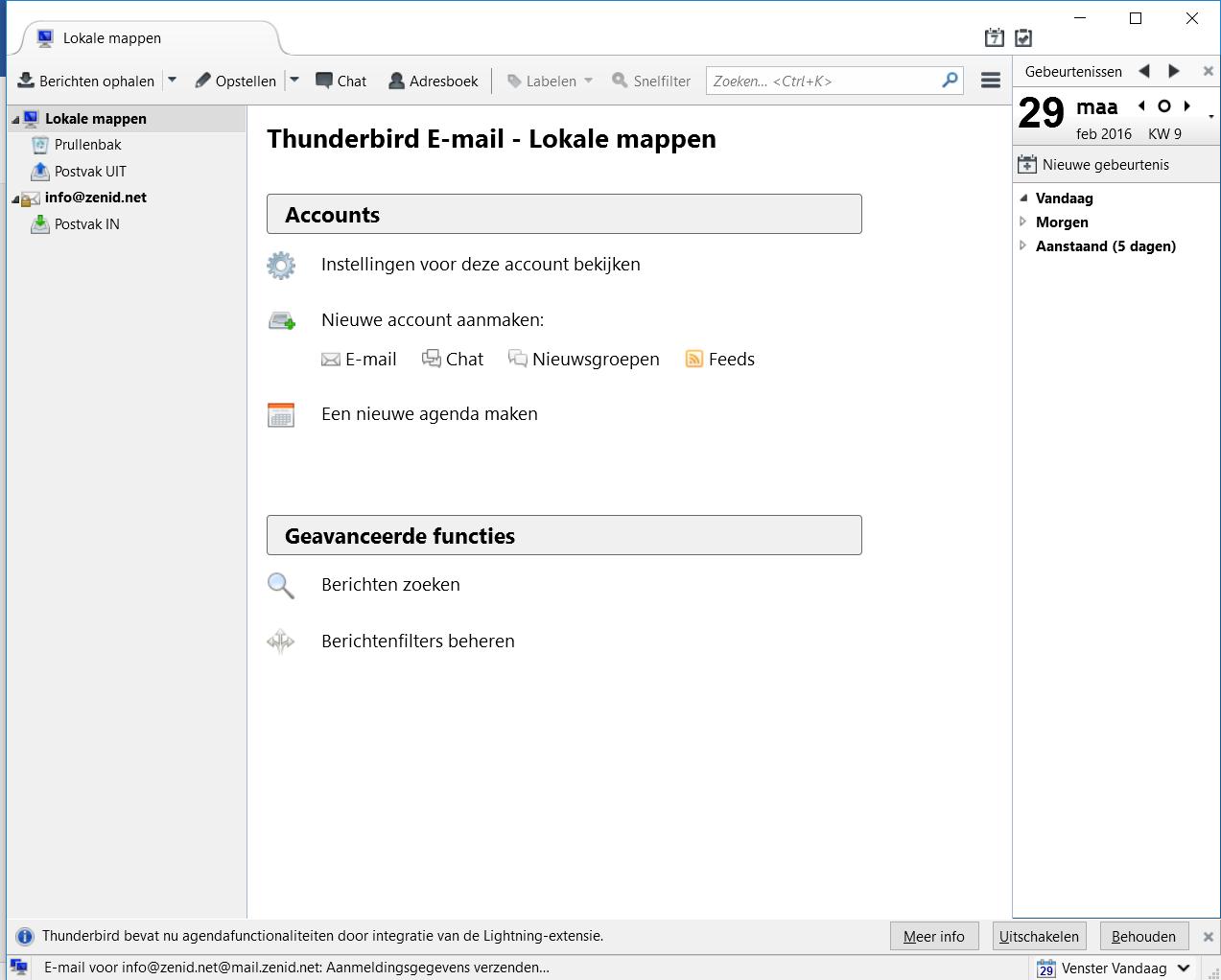The image size is (1221, 980).
Task: Open the Calendar tab icon
Action: 995,37
